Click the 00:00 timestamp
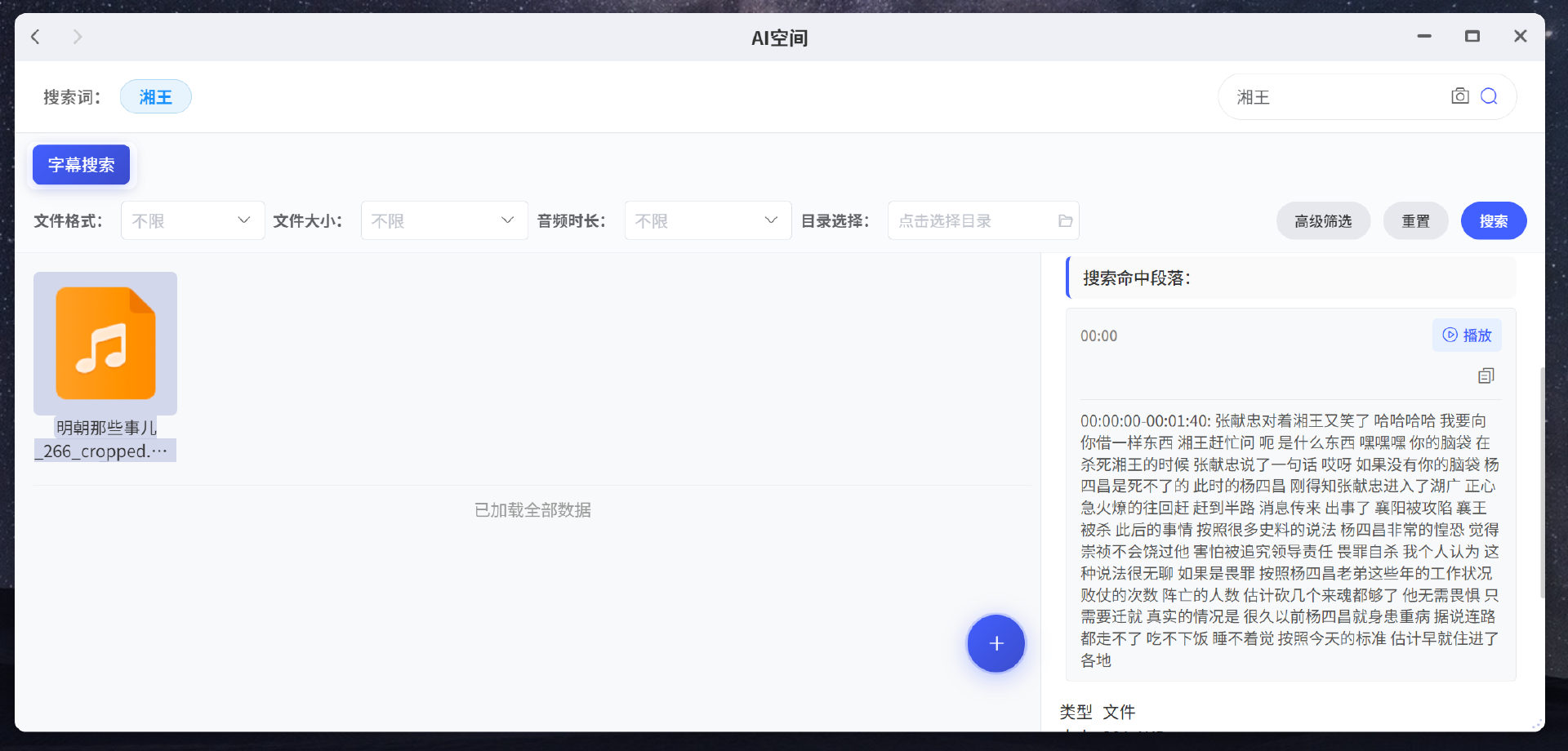Image resolution: width=1568 pixels, height=751 pixels. 1099,336
